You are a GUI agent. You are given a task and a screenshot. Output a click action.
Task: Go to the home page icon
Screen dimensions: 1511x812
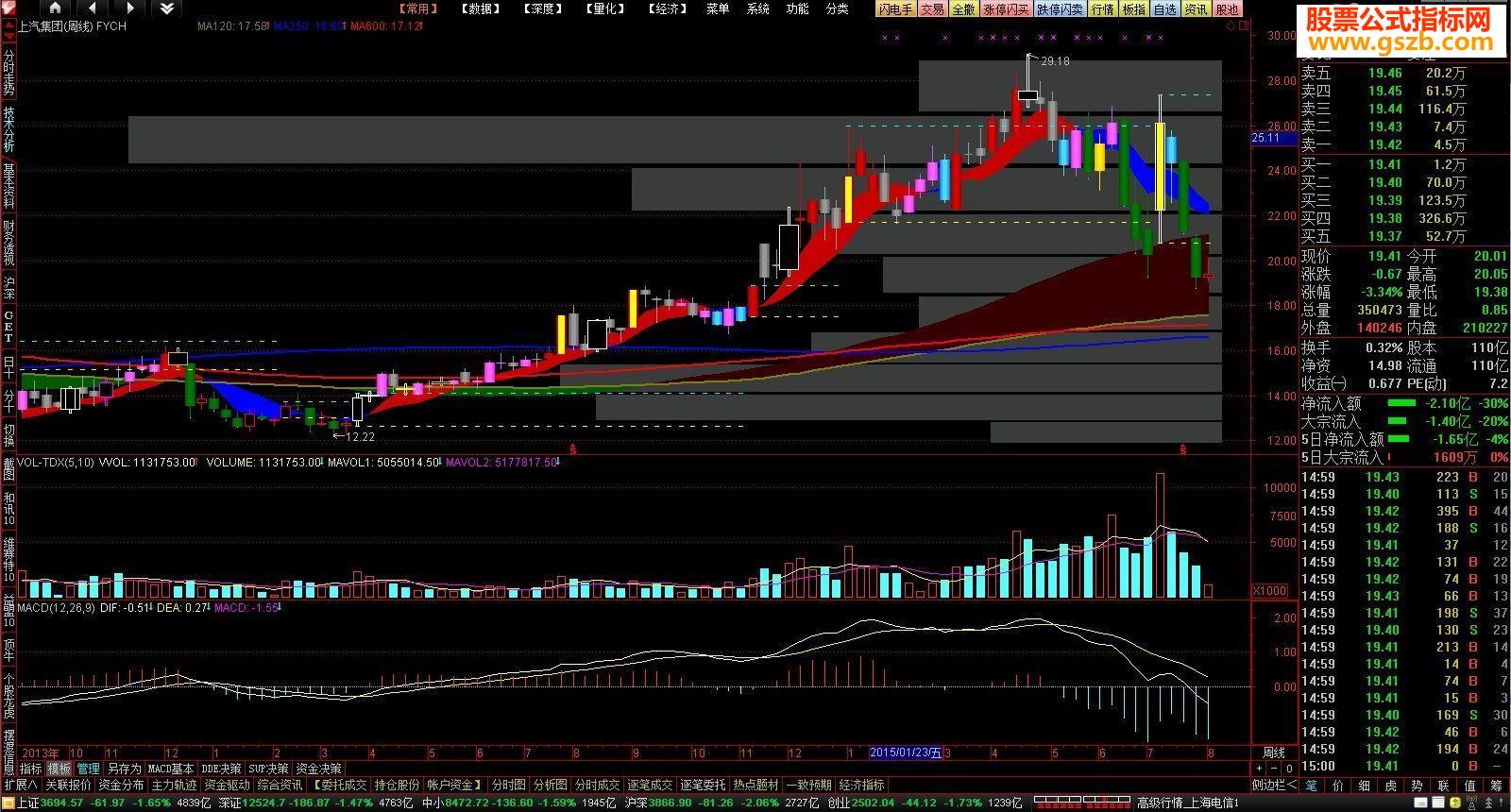(55, 8)
